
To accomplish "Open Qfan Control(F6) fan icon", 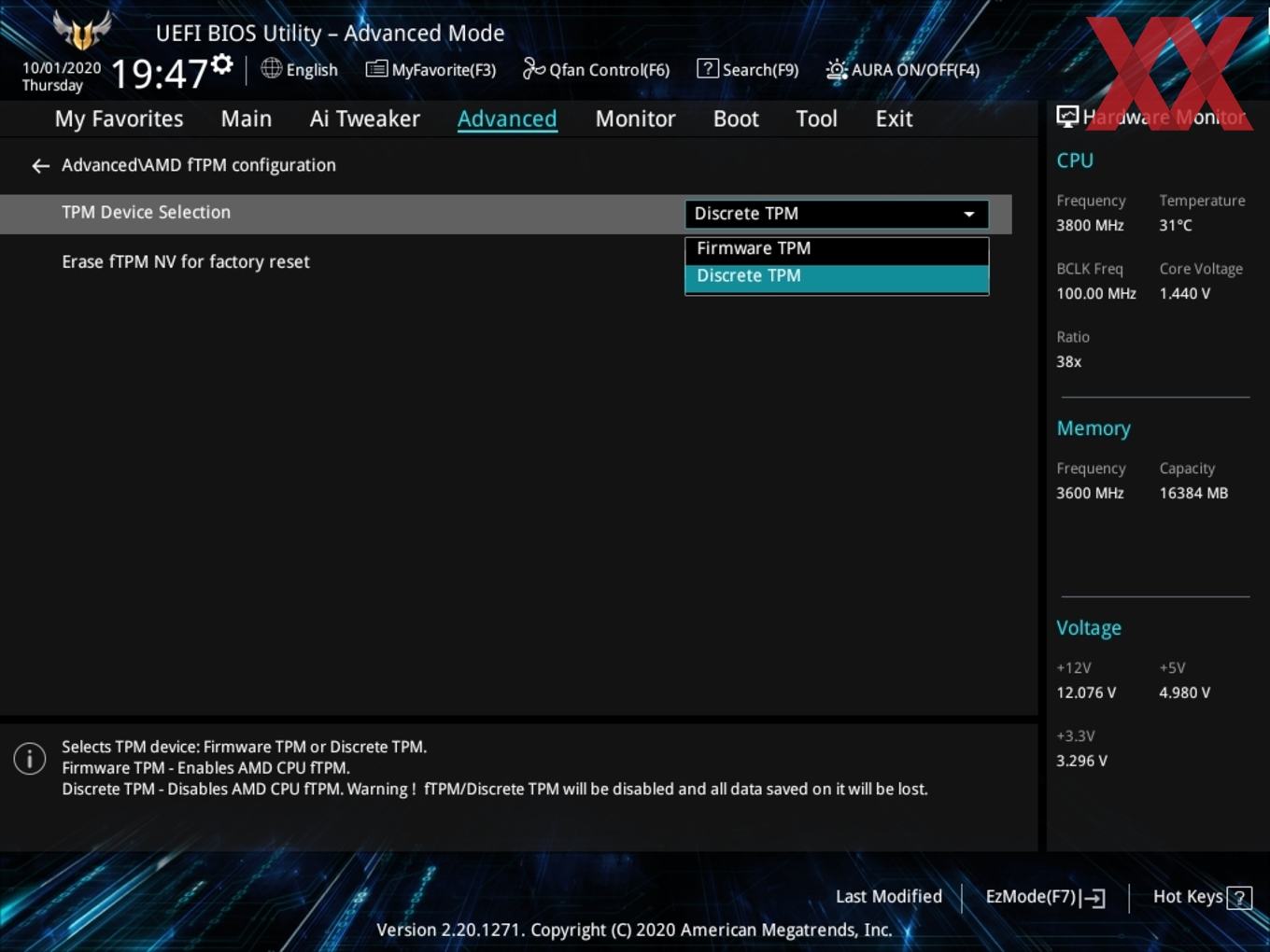I will (533, 68).
